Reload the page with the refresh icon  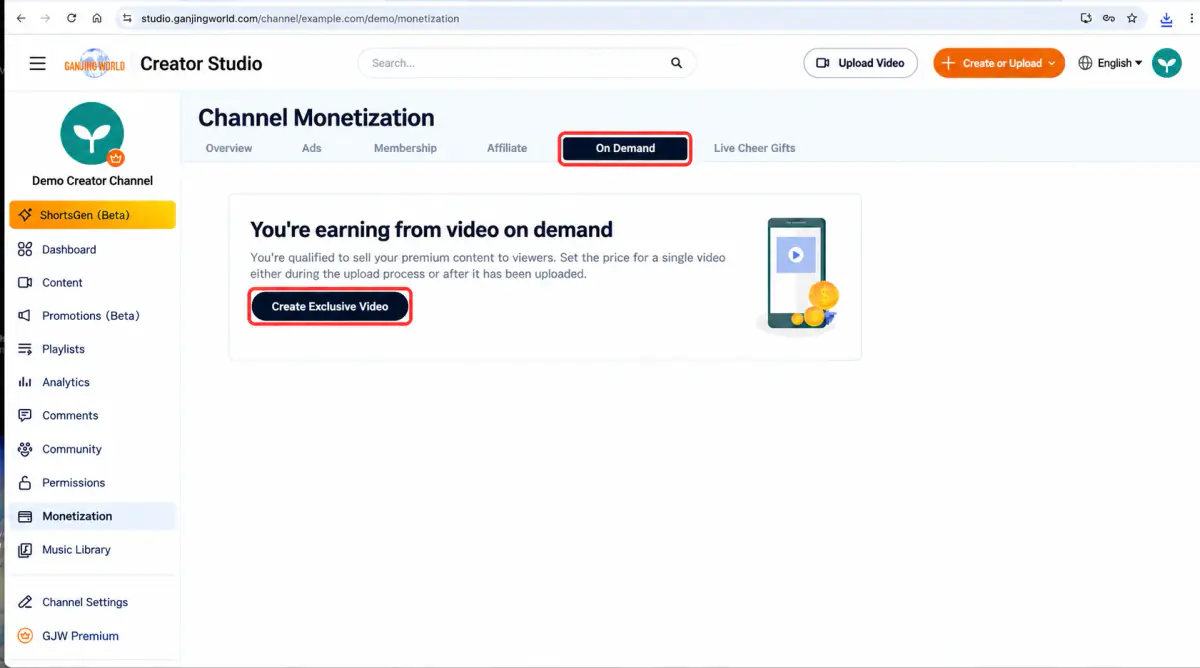pyautogui.click(x=71, y=18)
